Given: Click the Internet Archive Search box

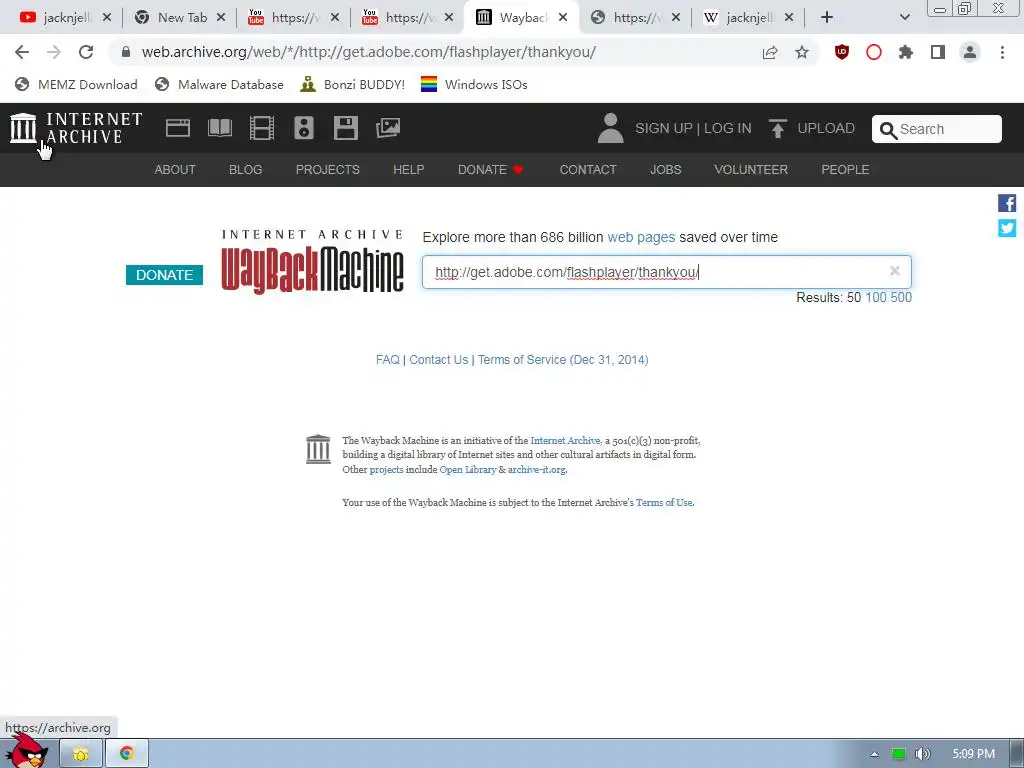Looking at the screenshot, I should (x=936, y=129).
